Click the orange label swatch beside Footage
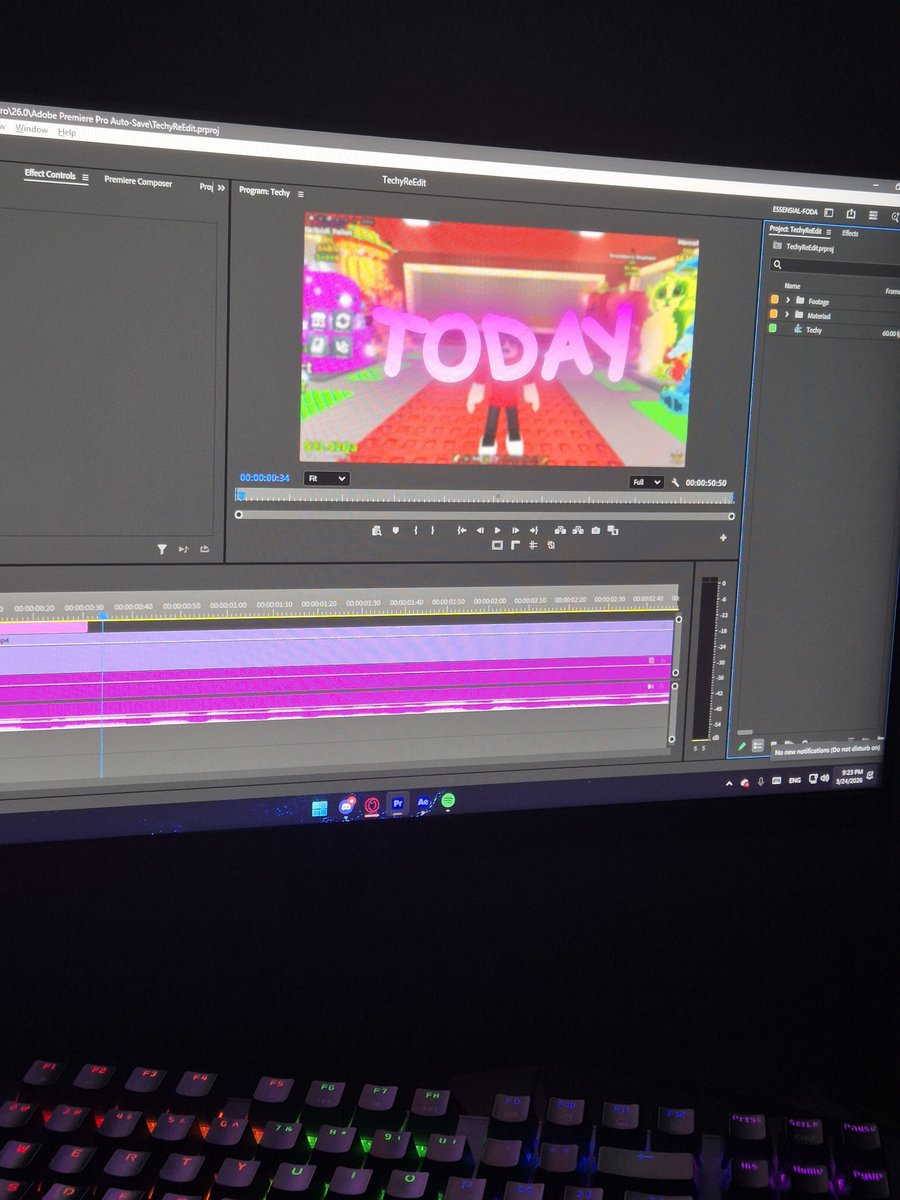Image resolution: width=900 pixels, height=1200 pixels. click(774, 299)
